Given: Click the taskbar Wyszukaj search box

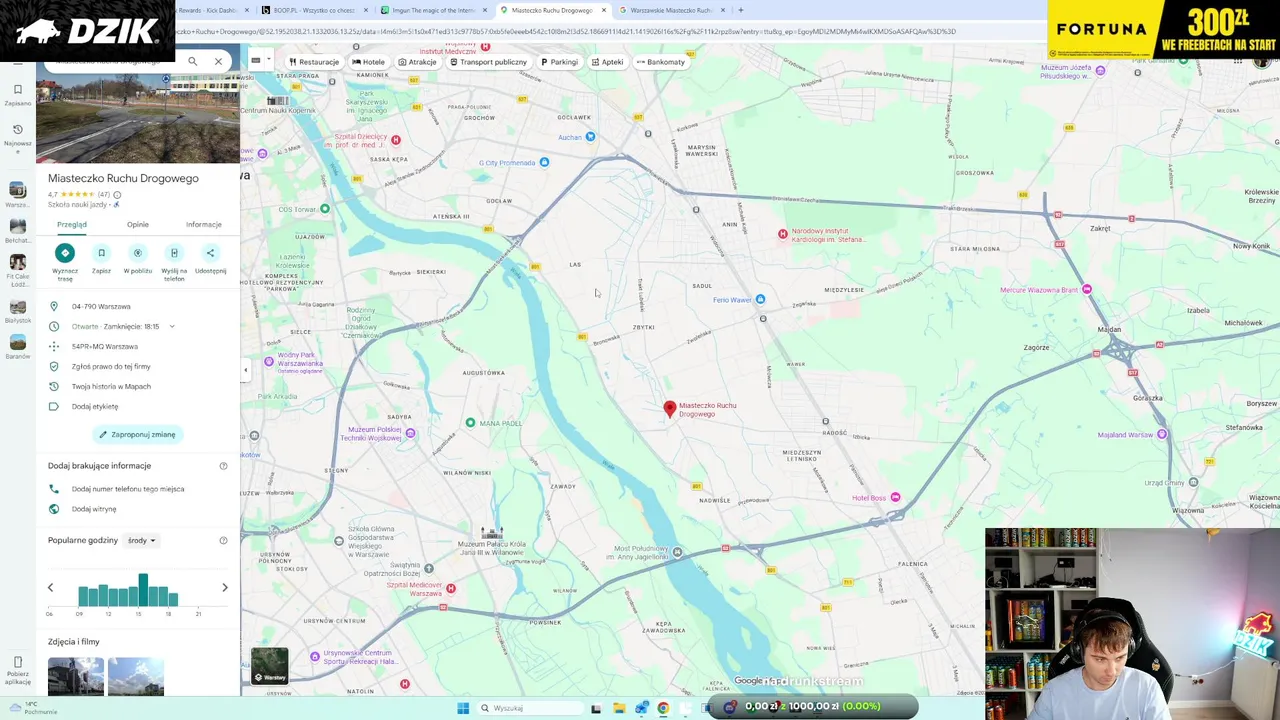Looking at the screenshot, I should [530, 708].
